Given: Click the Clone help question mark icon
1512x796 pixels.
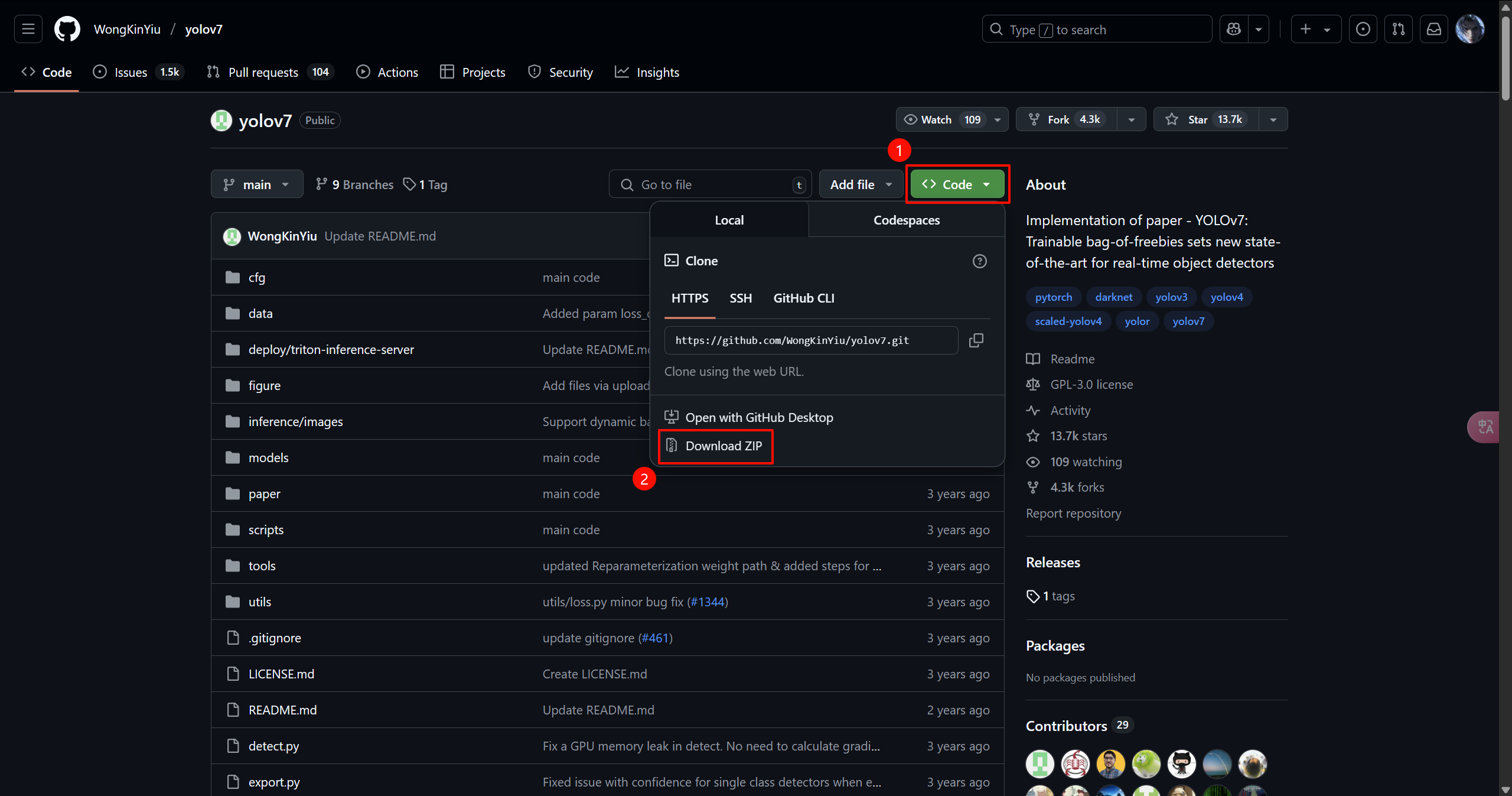Looking at the screenshot, I should tap(979, 261).
